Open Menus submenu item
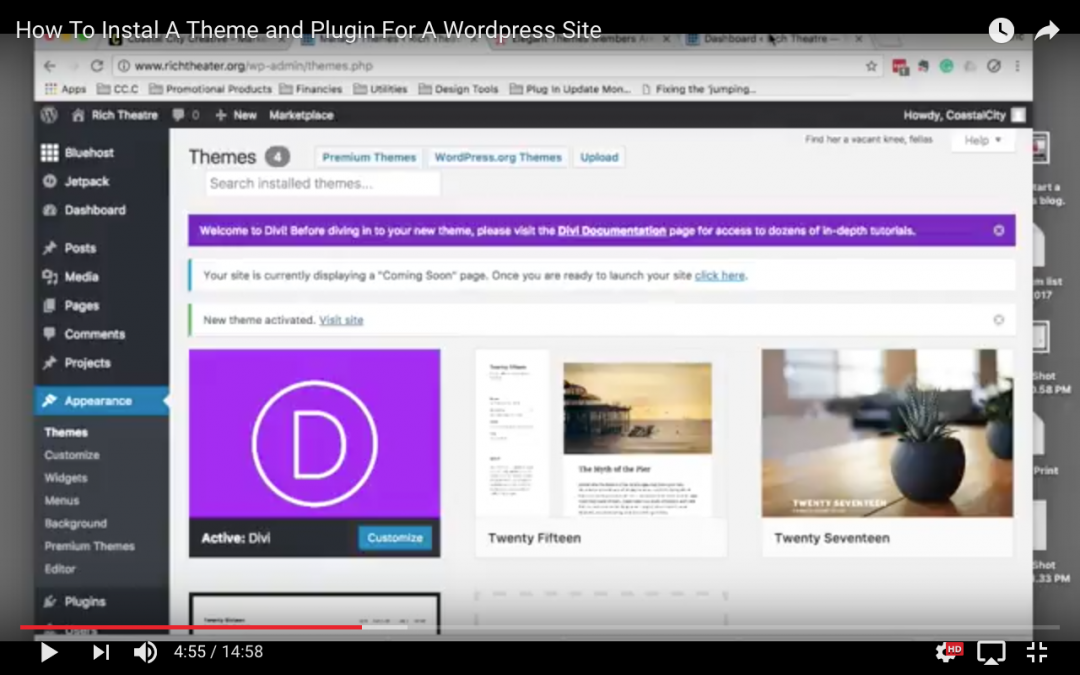This screenshot has height=675, width=1080. tap(61, 501)
